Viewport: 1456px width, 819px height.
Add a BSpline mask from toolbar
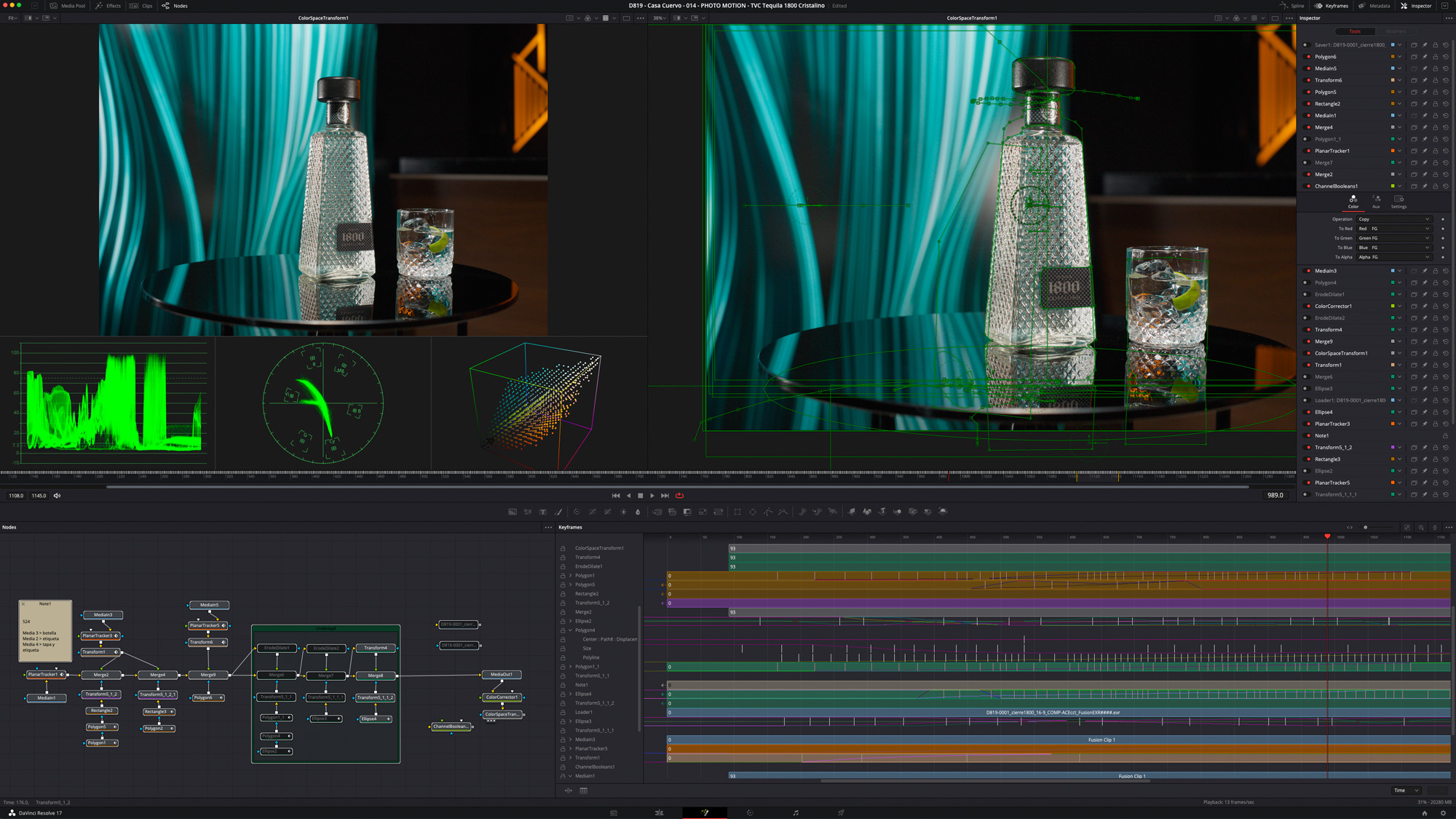783,512
